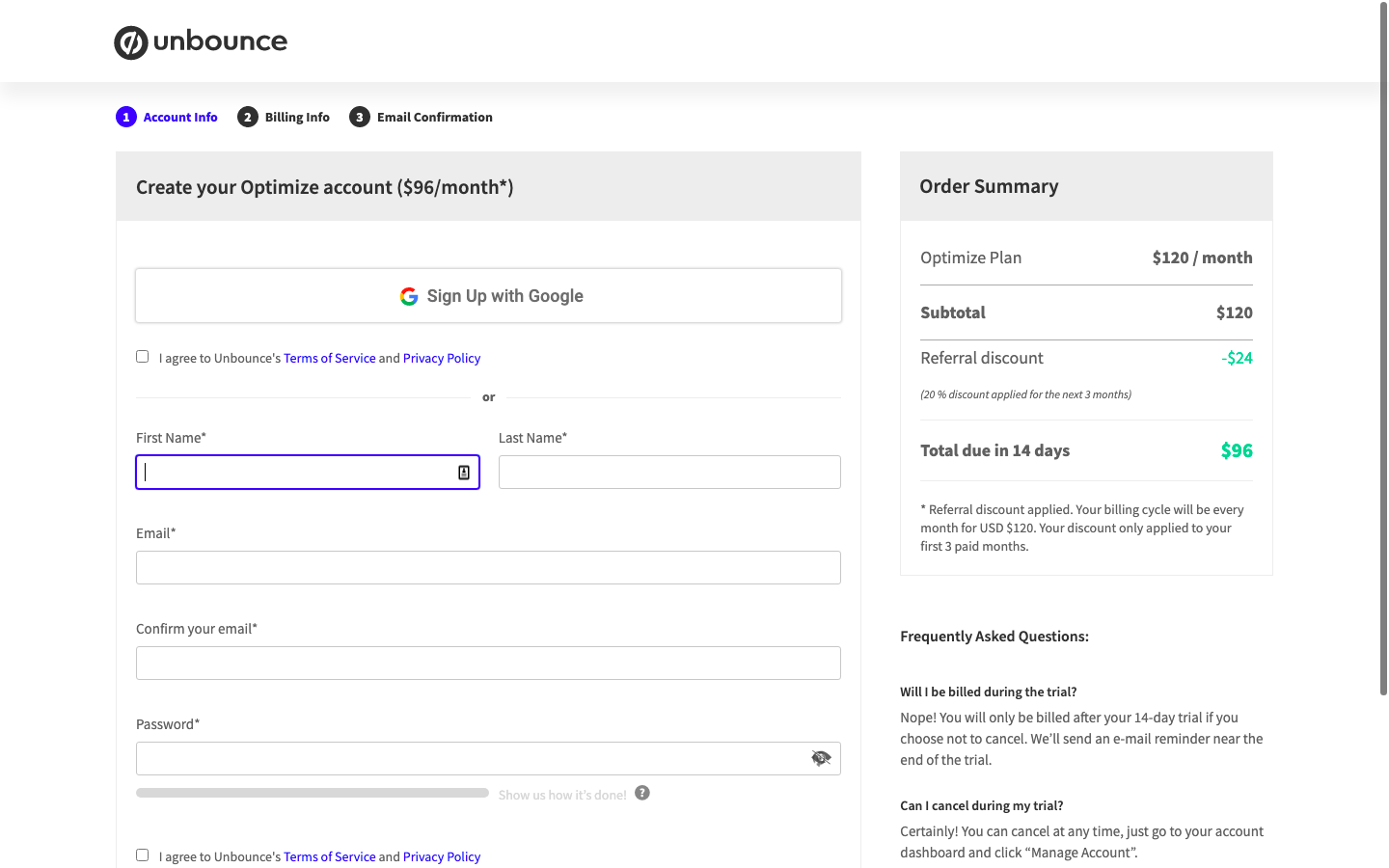Screen dimensions: 1389x868
Task: Click the '20 % discount applied' note
Action: coord(1025,394)
